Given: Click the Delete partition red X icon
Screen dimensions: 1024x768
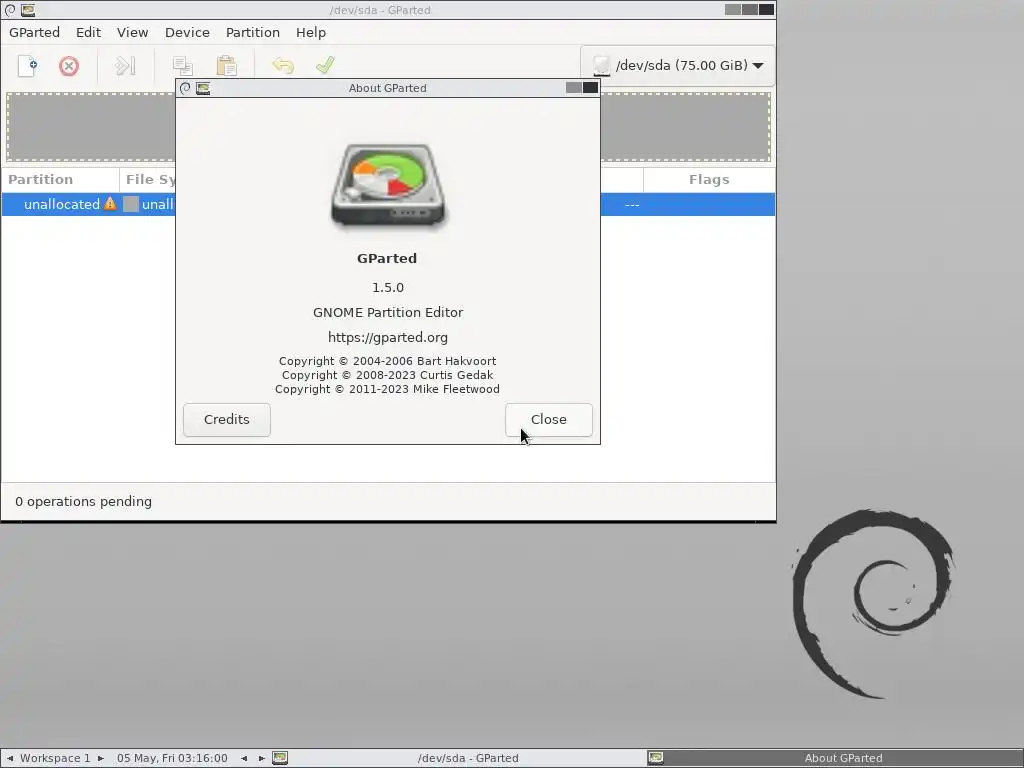Looking at the screenshot, I should click(x=69, y=66).
